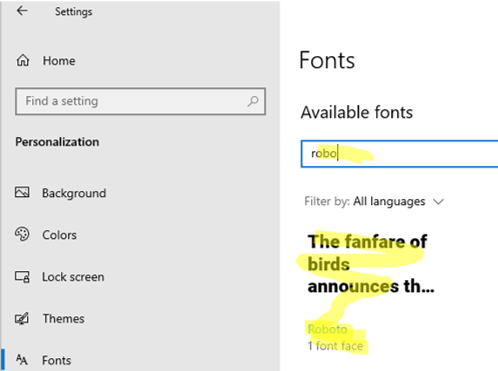
Task: Click the Settings window title text
Action: pyautogui.click(x=73, y=12)
